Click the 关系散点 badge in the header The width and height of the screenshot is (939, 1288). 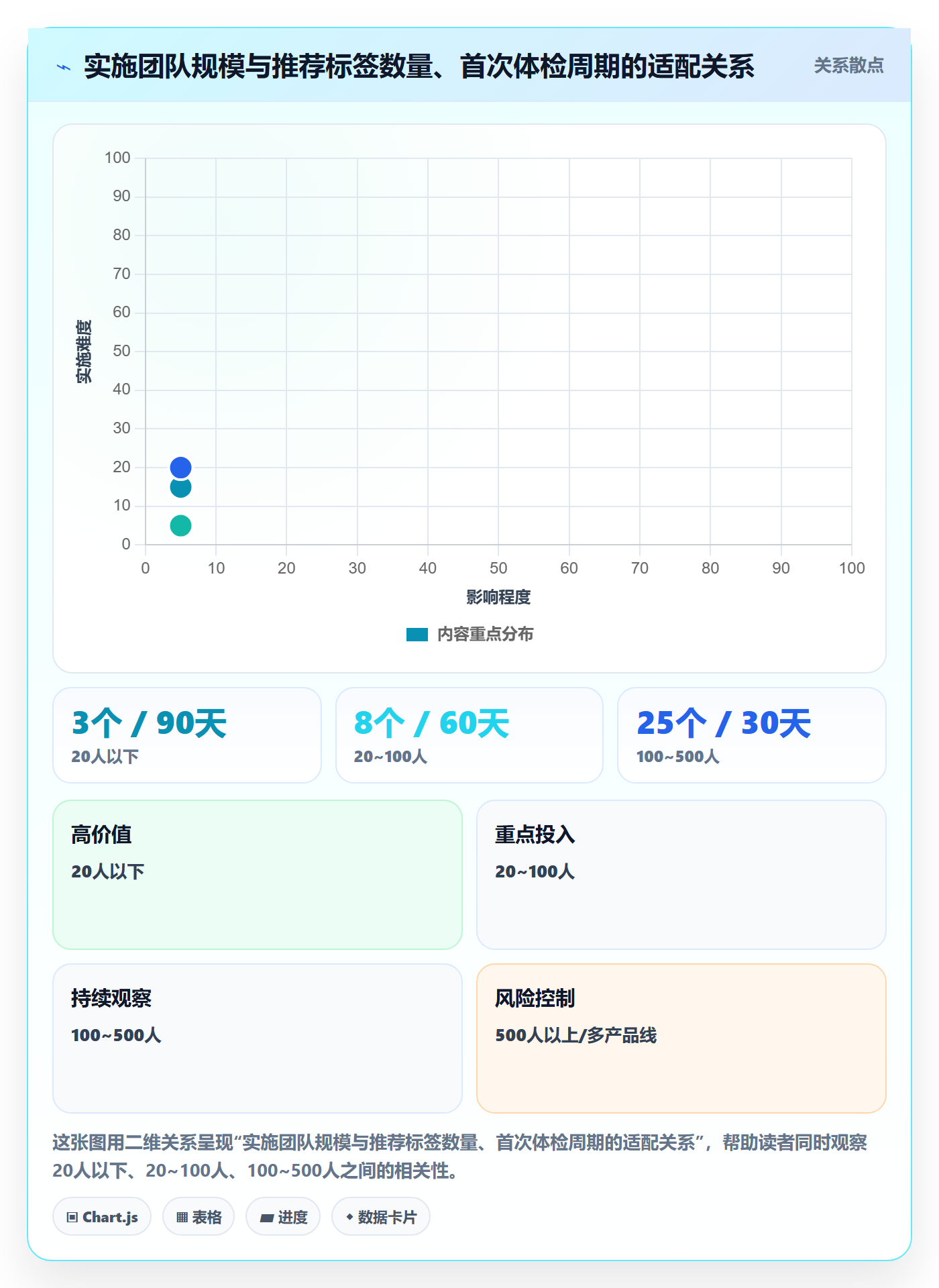click(848, 66)
